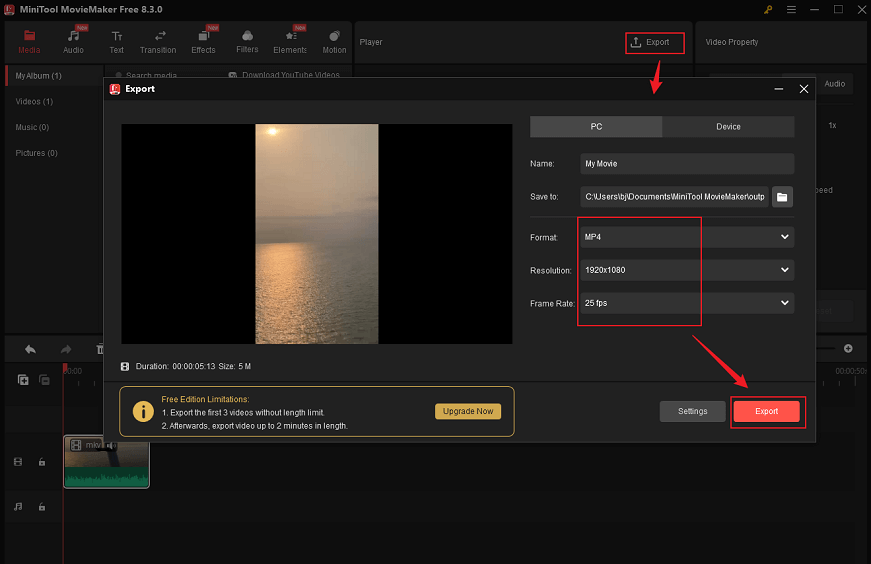Select the mkv clip on the timeline

point(107,461)
